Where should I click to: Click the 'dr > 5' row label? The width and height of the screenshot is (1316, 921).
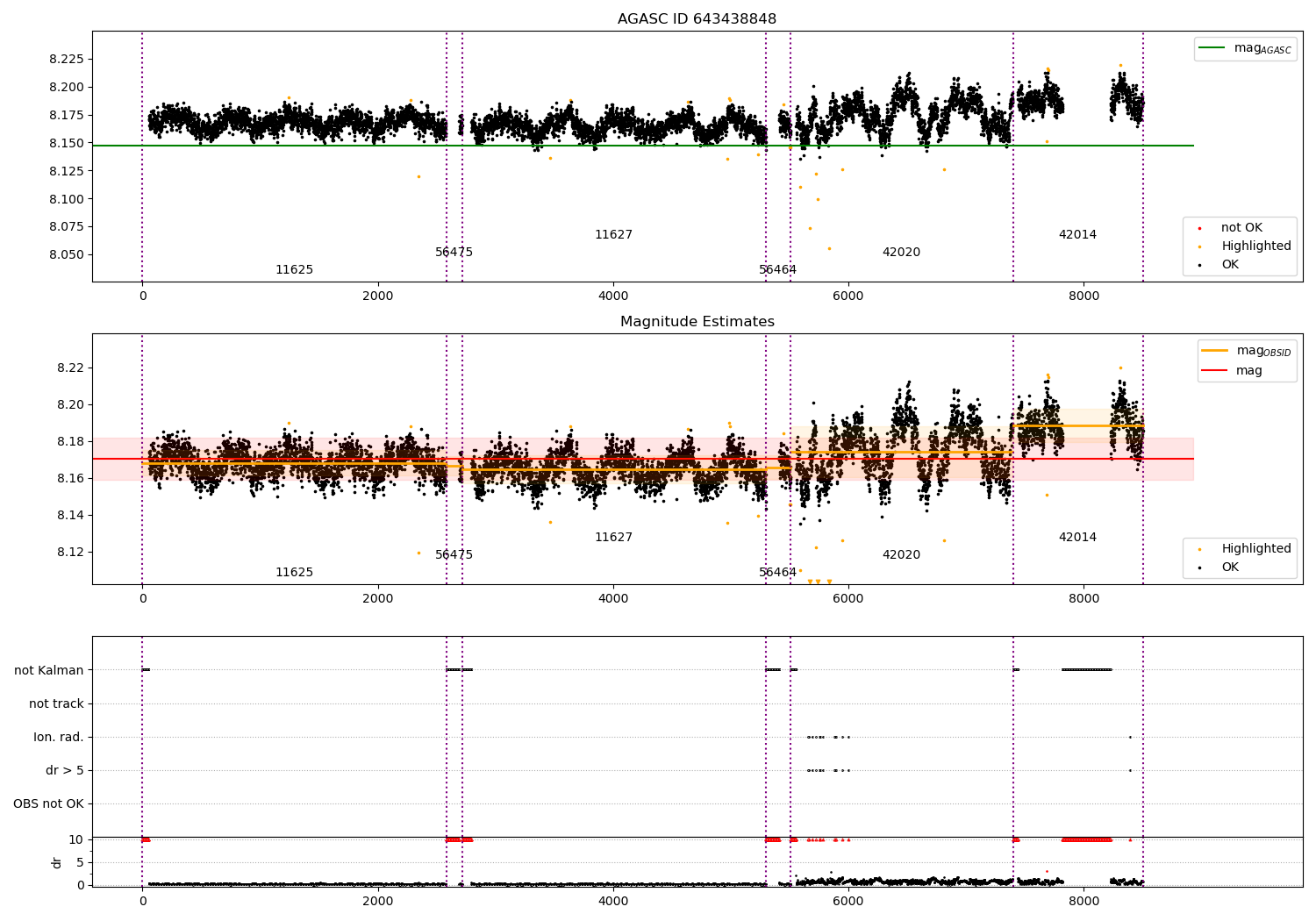point(65,771)
